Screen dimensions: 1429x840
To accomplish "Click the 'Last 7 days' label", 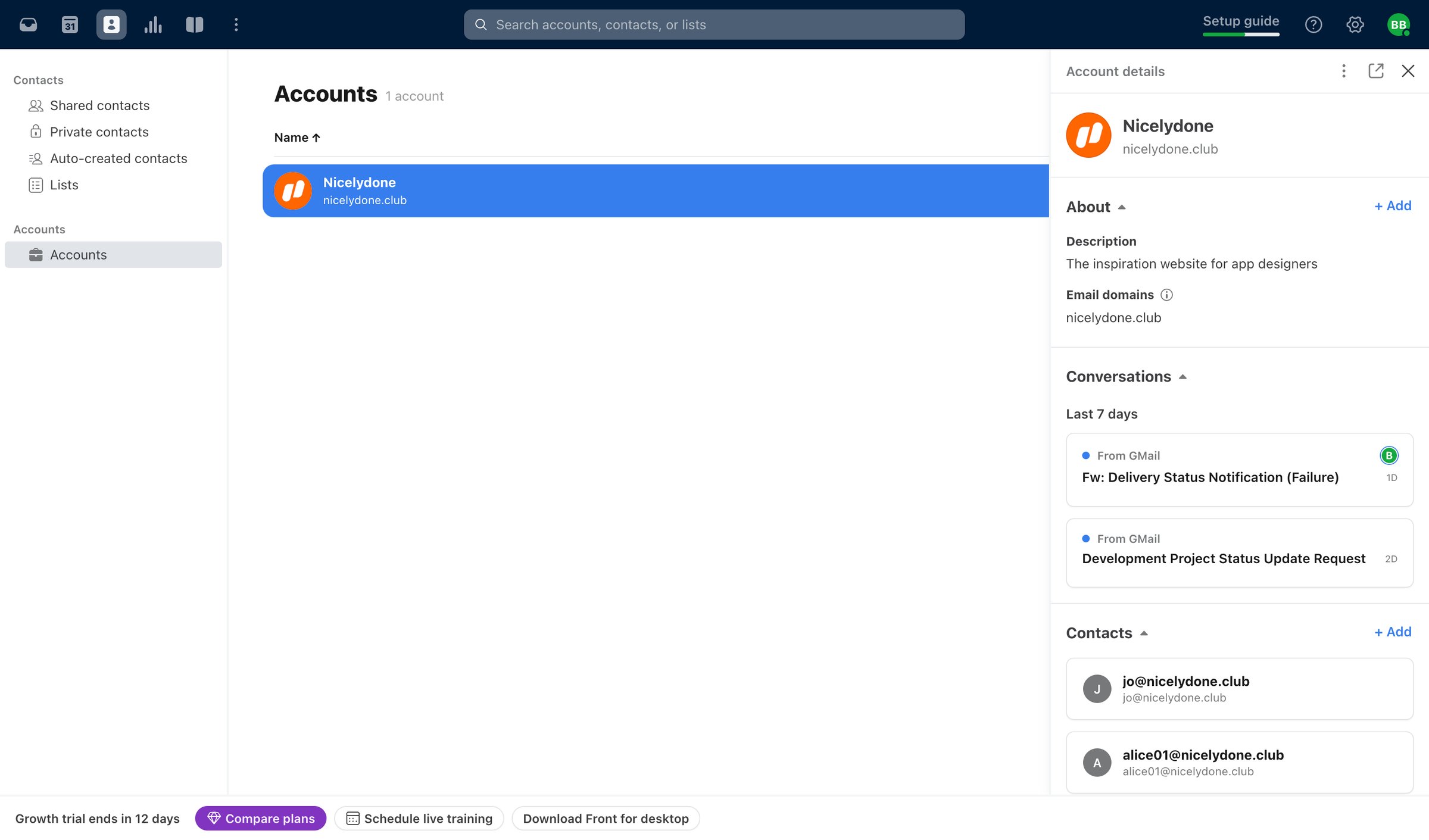I will [1102, 414].
